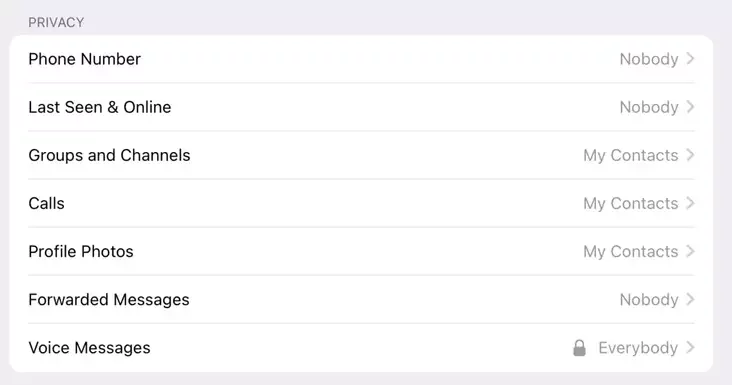Open the Phone Number privacy setting
The height and width of the screenshot is (385, 732).
pyautogui.click(x=361, y=59)
